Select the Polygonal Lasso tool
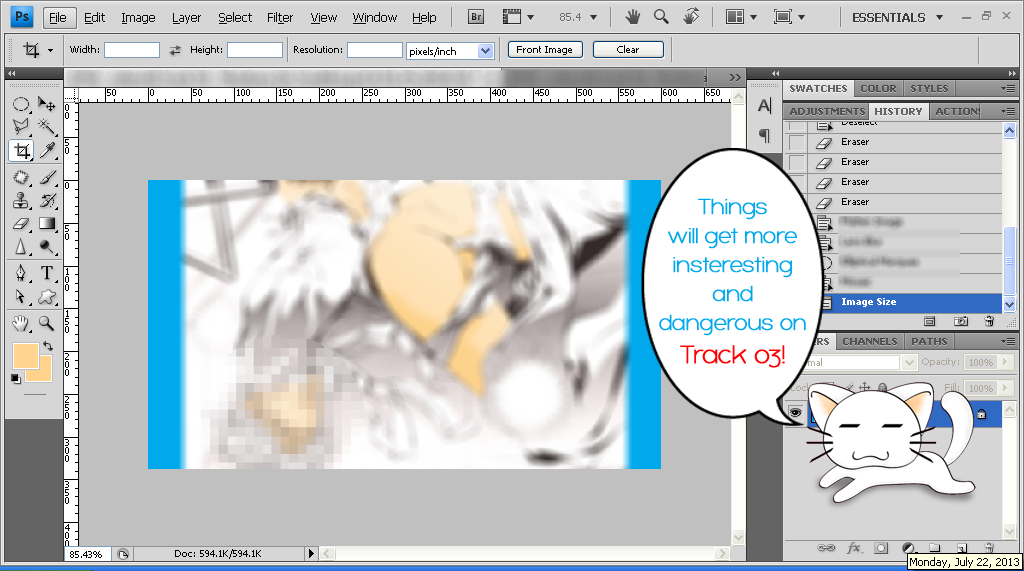This screenshot has height=571, width=1024. click(x=21, y=127)
